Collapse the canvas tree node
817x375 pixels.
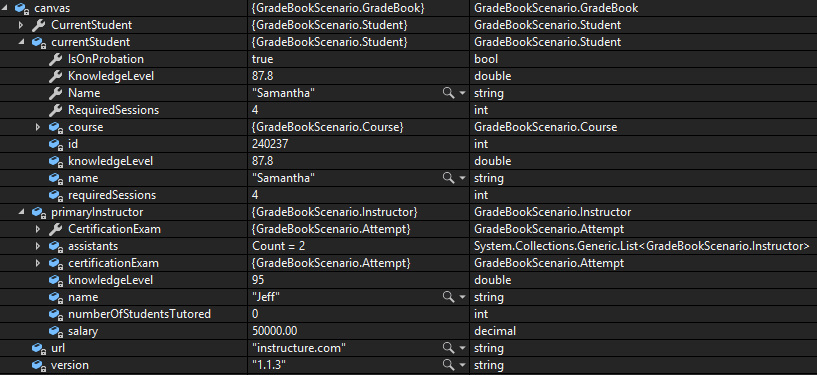5,8
